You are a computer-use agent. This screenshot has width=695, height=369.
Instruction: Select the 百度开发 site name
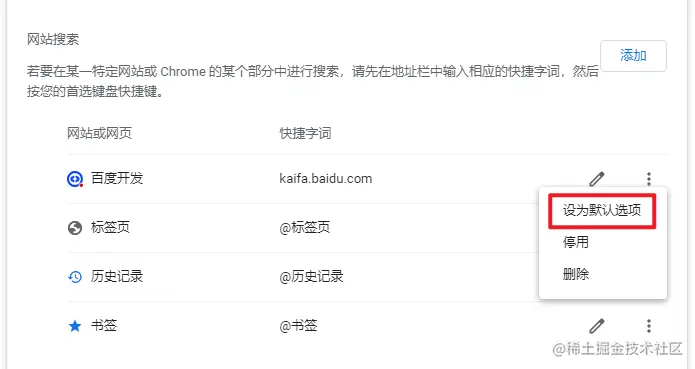[x=117, y=178]
